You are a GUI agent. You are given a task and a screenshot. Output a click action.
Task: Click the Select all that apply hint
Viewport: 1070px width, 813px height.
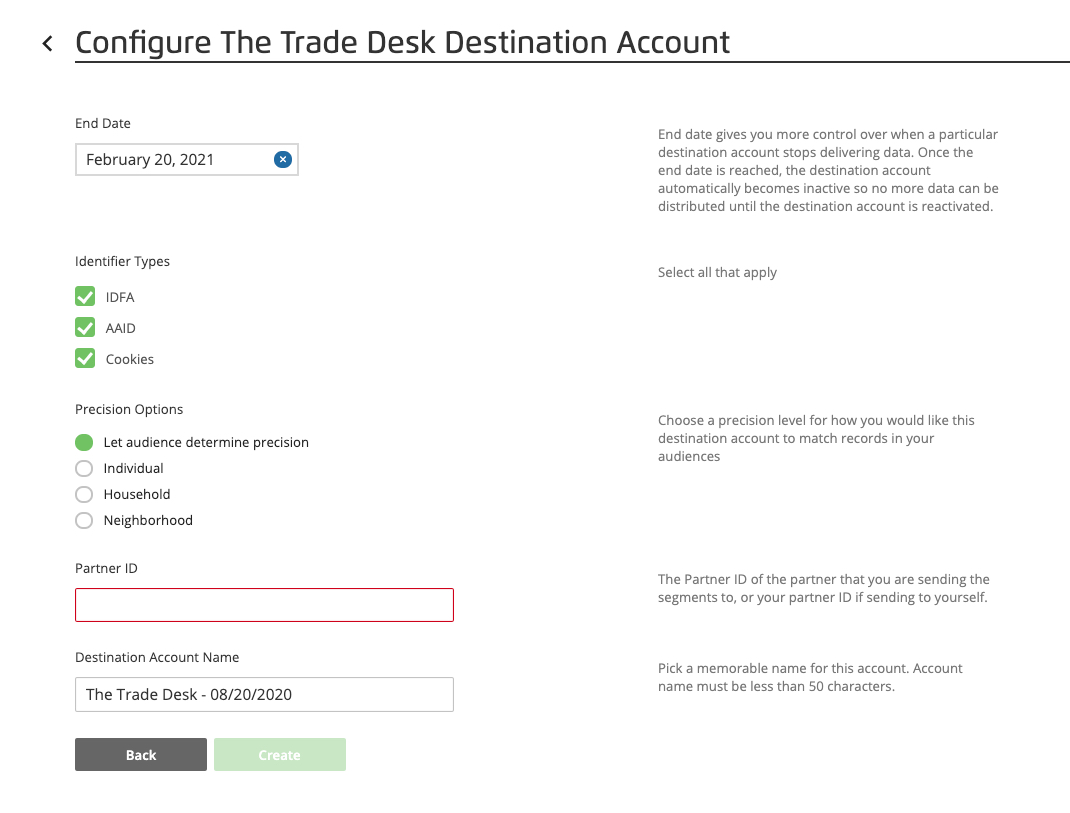[x=717, y=272]
